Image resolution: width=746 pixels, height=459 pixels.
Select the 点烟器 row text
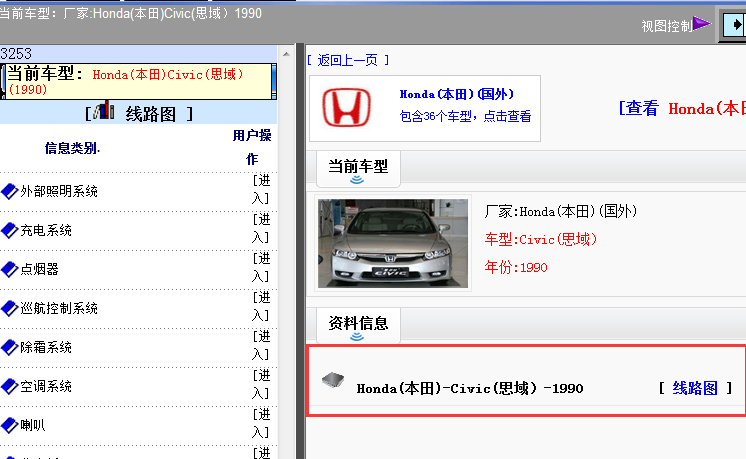tap(39, 269)
